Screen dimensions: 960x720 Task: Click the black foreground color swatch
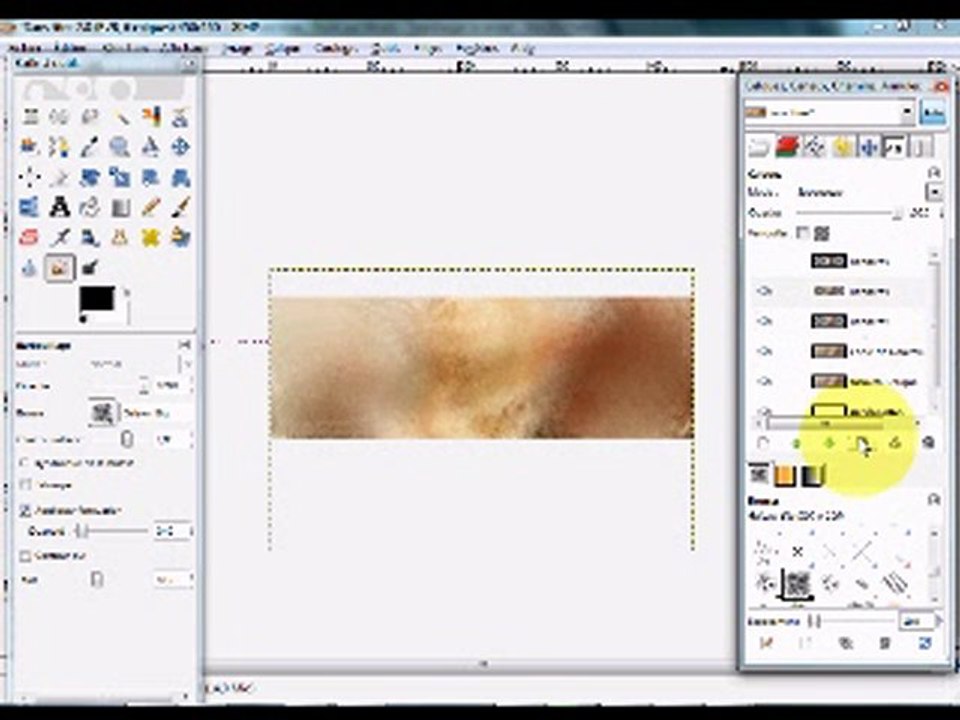click(x=97, y=299)
